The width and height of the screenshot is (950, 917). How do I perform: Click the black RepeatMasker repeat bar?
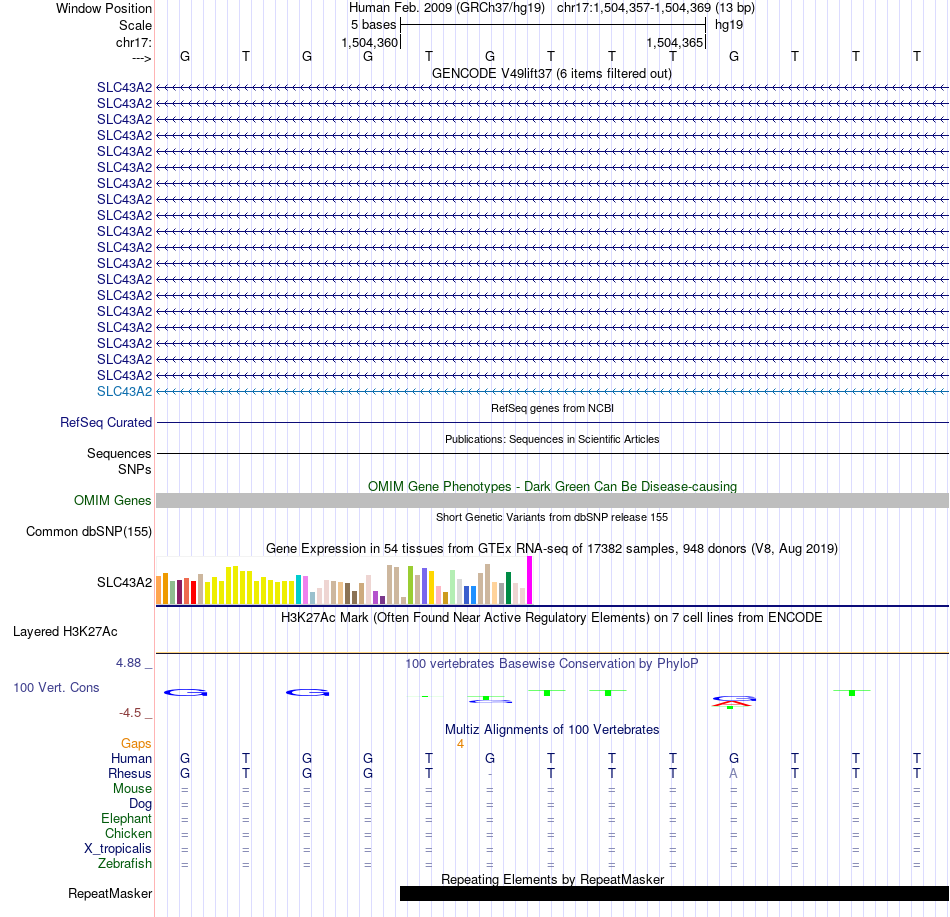point(674,893)
